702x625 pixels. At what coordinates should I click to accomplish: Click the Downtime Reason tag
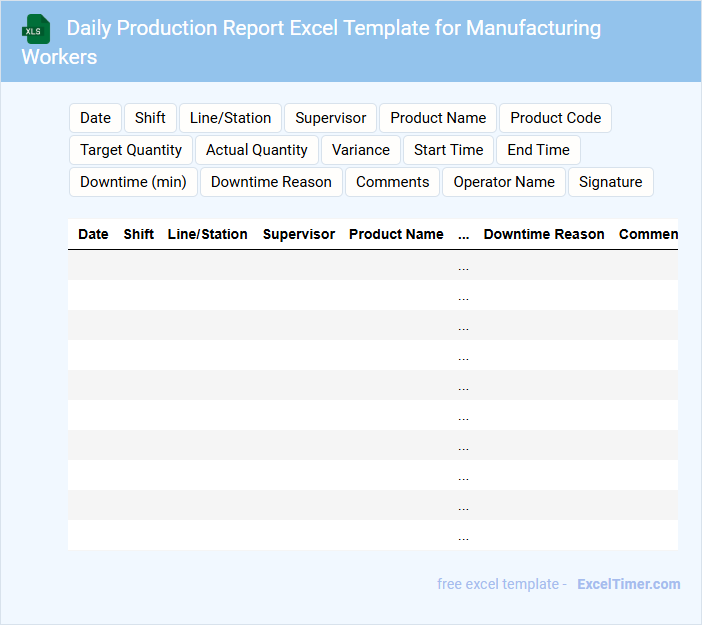pos(271,182)
